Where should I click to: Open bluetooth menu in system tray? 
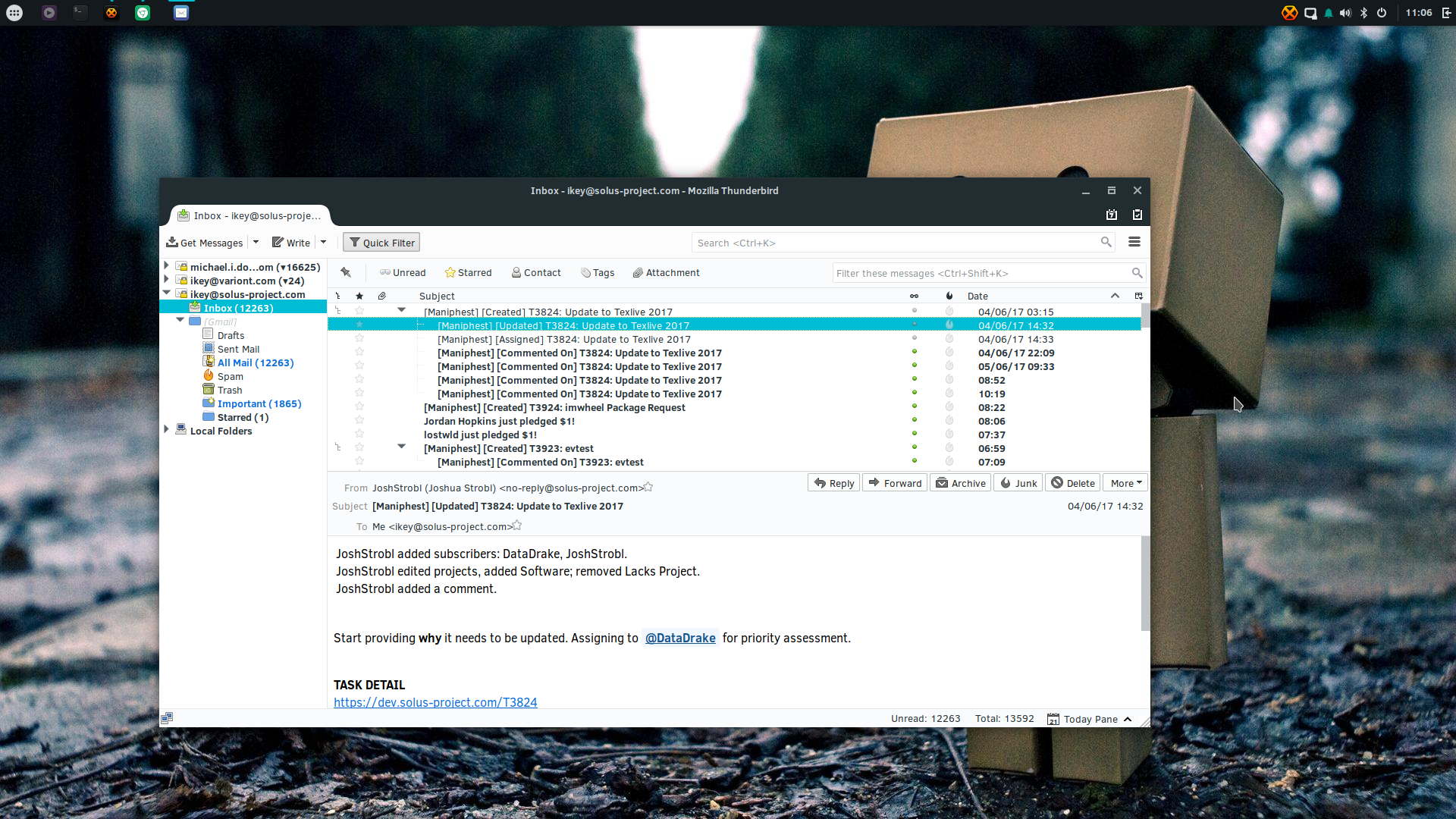pos(1363,13)
